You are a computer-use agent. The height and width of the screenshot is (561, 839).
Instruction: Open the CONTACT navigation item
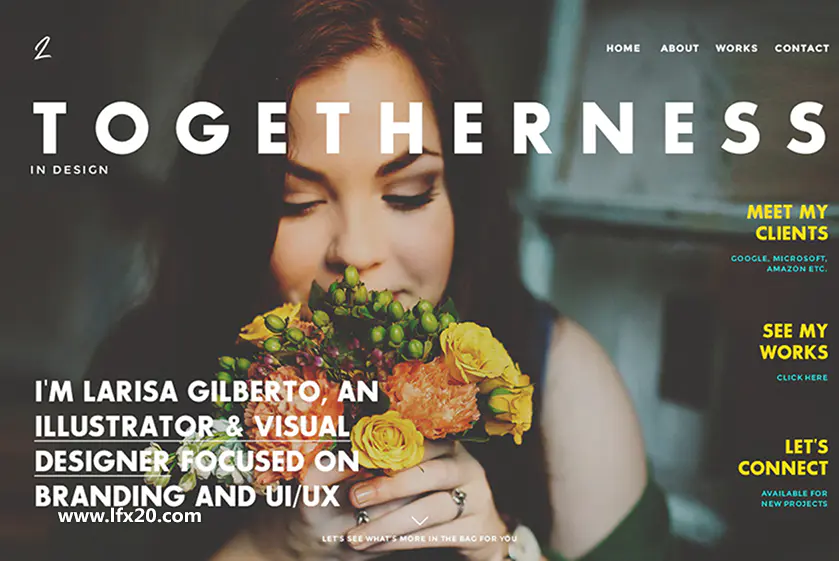click(x=802, y=48)
